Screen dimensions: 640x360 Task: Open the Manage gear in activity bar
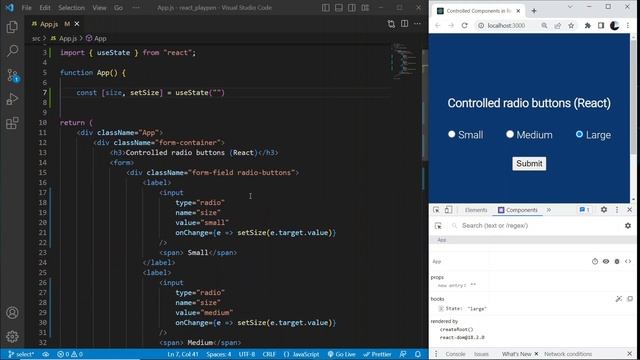pyautogui.click(x=12, y=336)
